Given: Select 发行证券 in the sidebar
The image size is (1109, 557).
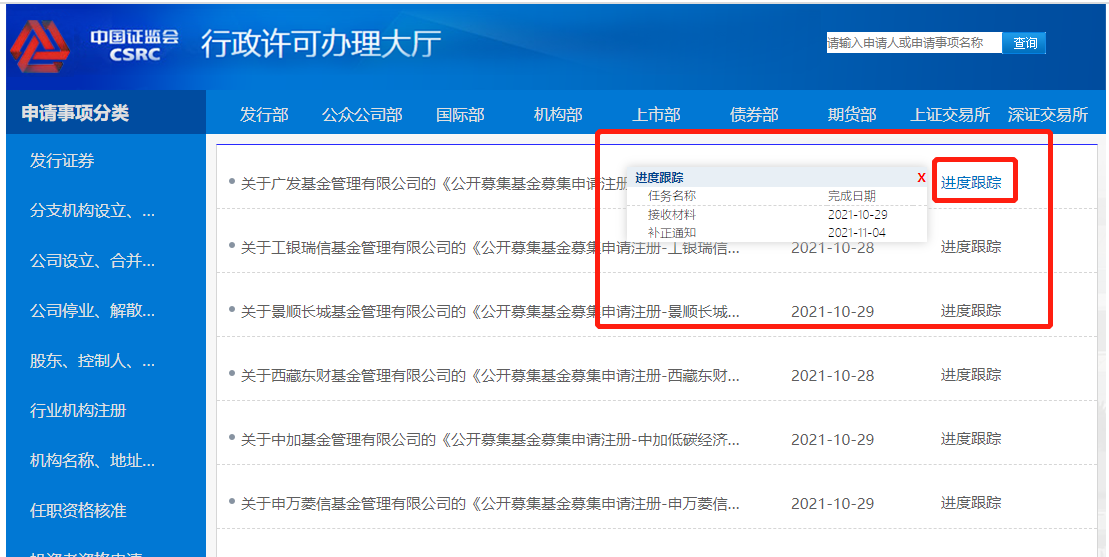Looking at the screenshot, I should coord(62,161).
